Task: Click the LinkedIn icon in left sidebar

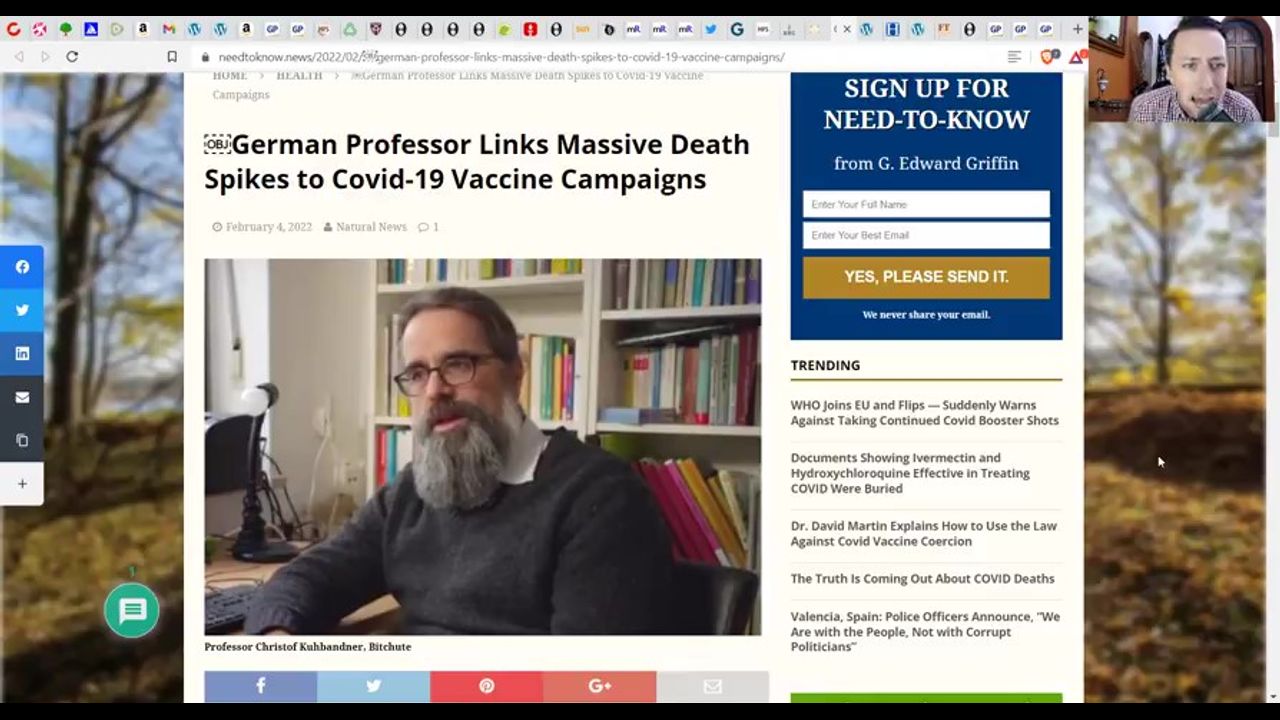Action: (x=22, y=353)
